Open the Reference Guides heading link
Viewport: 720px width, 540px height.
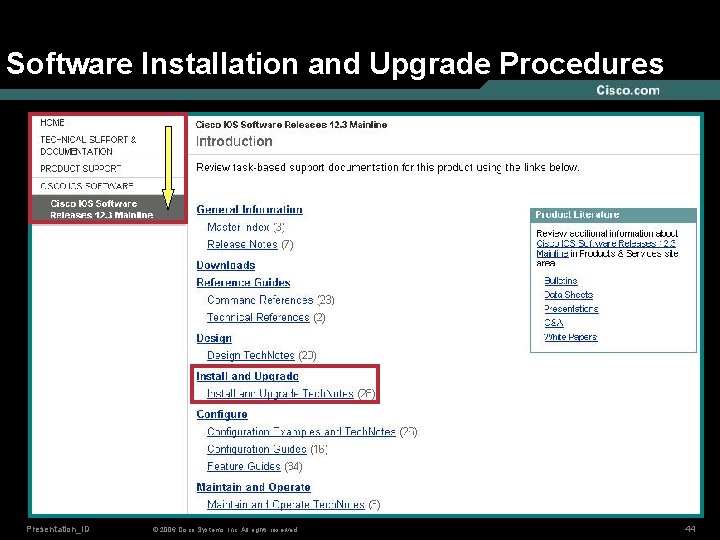[243, 282]
